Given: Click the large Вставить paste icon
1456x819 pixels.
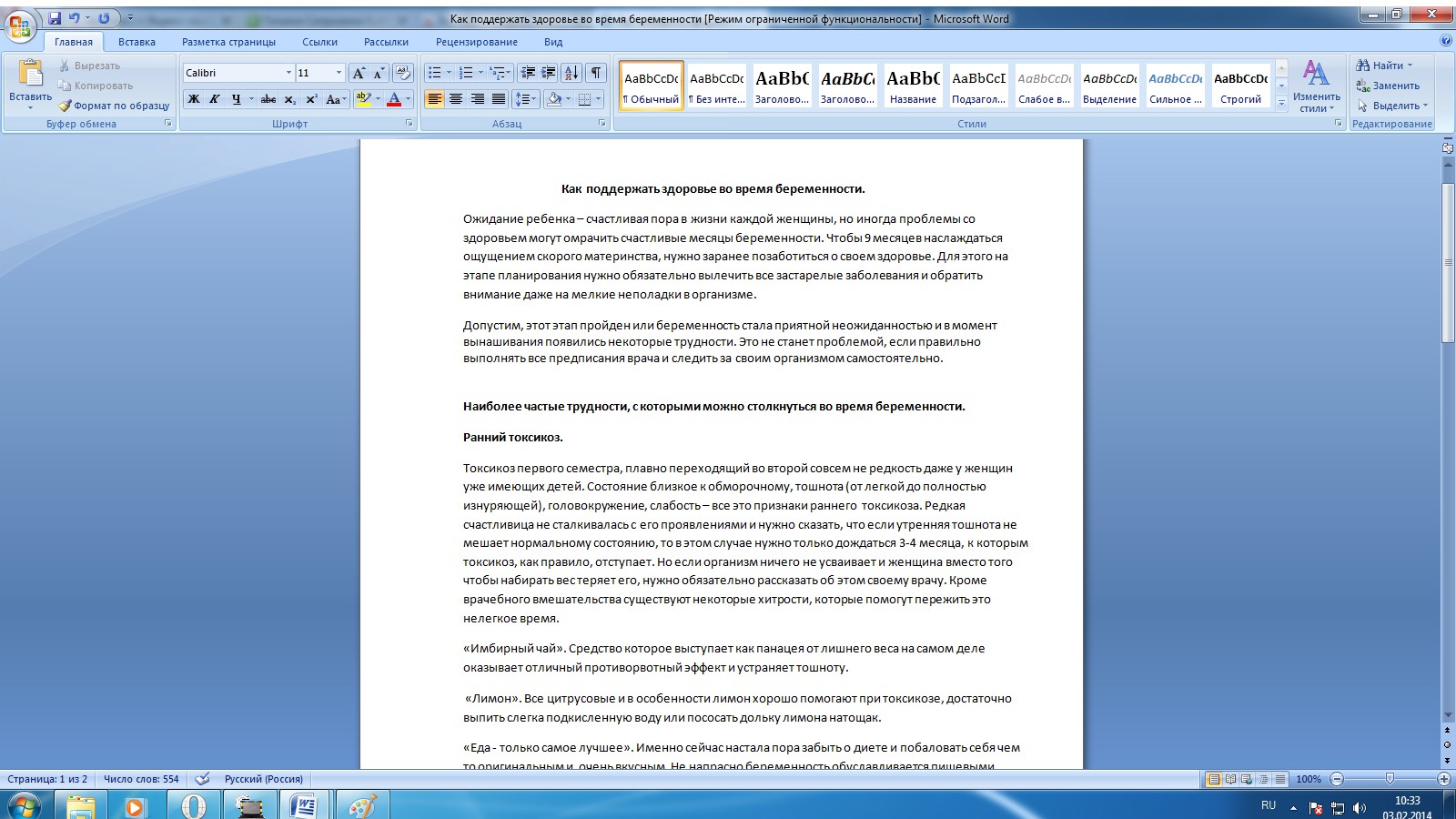Looking at the screenshot, I should click(31, 73).
